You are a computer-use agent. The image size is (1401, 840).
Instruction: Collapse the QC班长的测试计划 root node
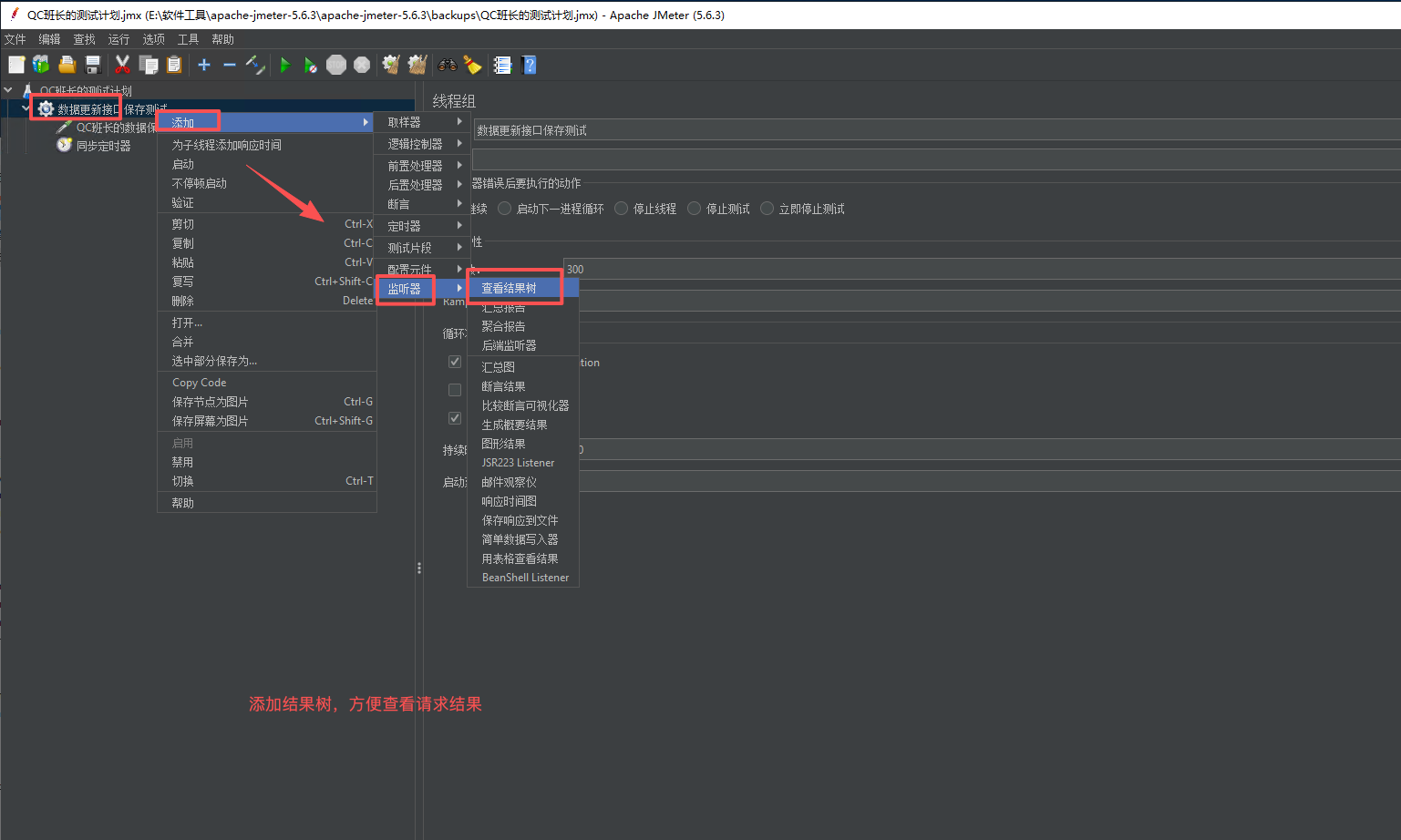8,90
